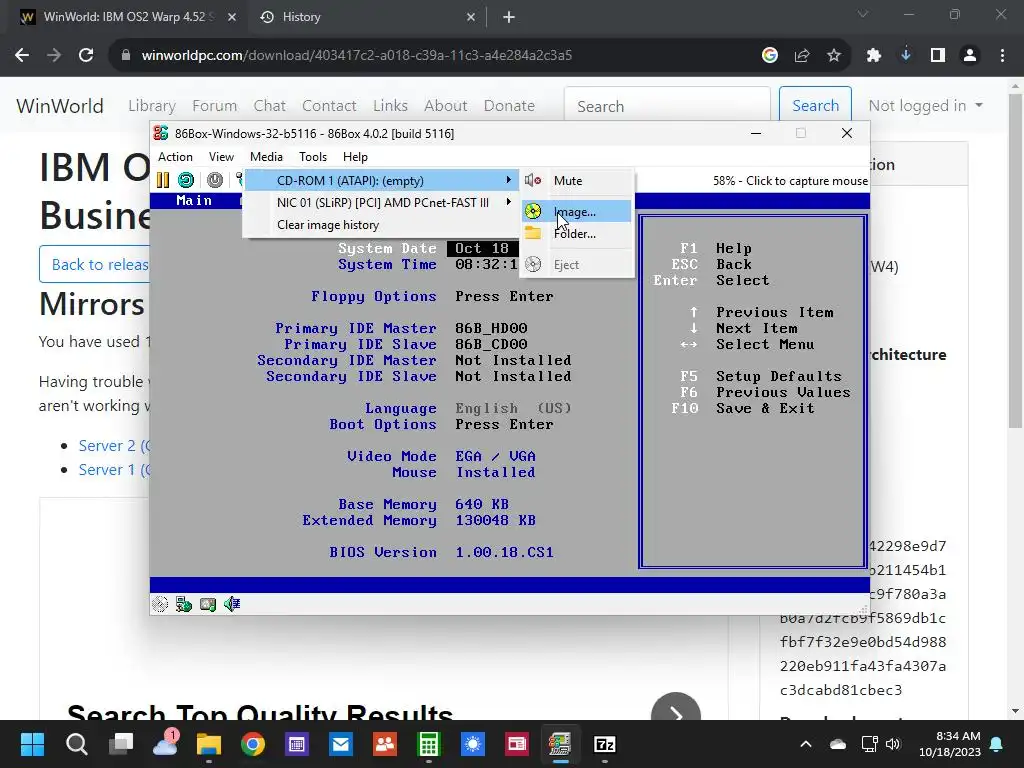Screen dimensions: 1024x768
Task: Toggle the Chrome side panel icon
Action: click(938, 55)
